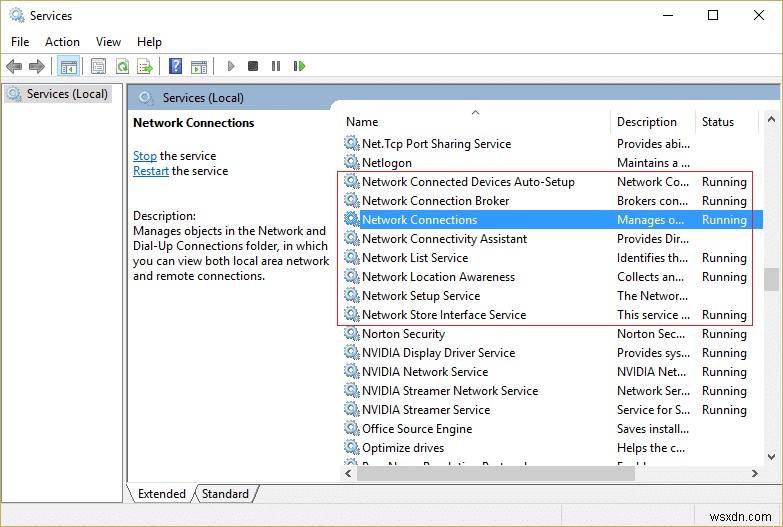Click the Restart Service toolbar icon
Image resolution: width=783 pixels, height=527 pixels.
pyautogui.click(x=299, y=67)
